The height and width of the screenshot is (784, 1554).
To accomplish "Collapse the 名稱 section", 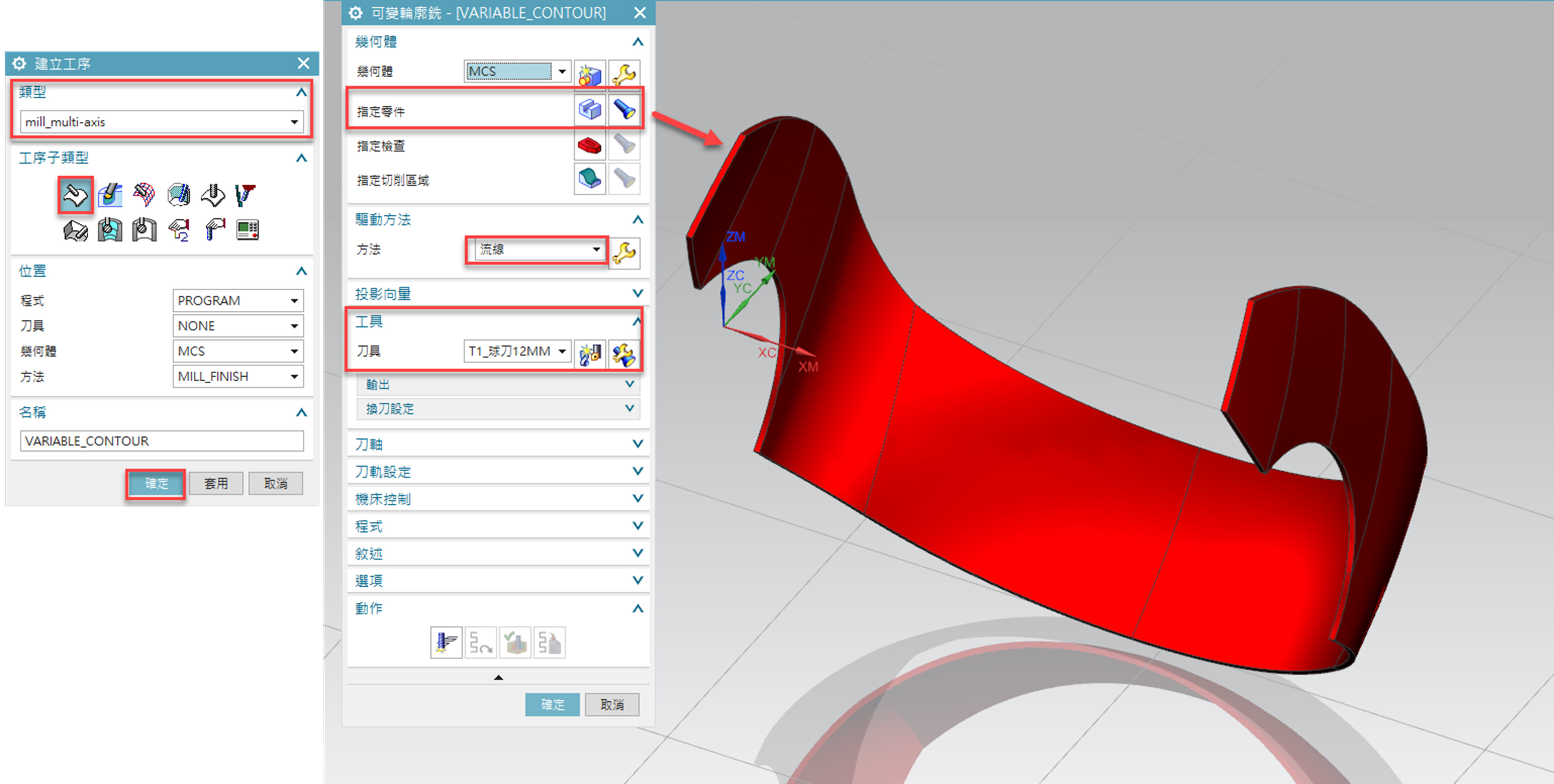I will 302,413.
